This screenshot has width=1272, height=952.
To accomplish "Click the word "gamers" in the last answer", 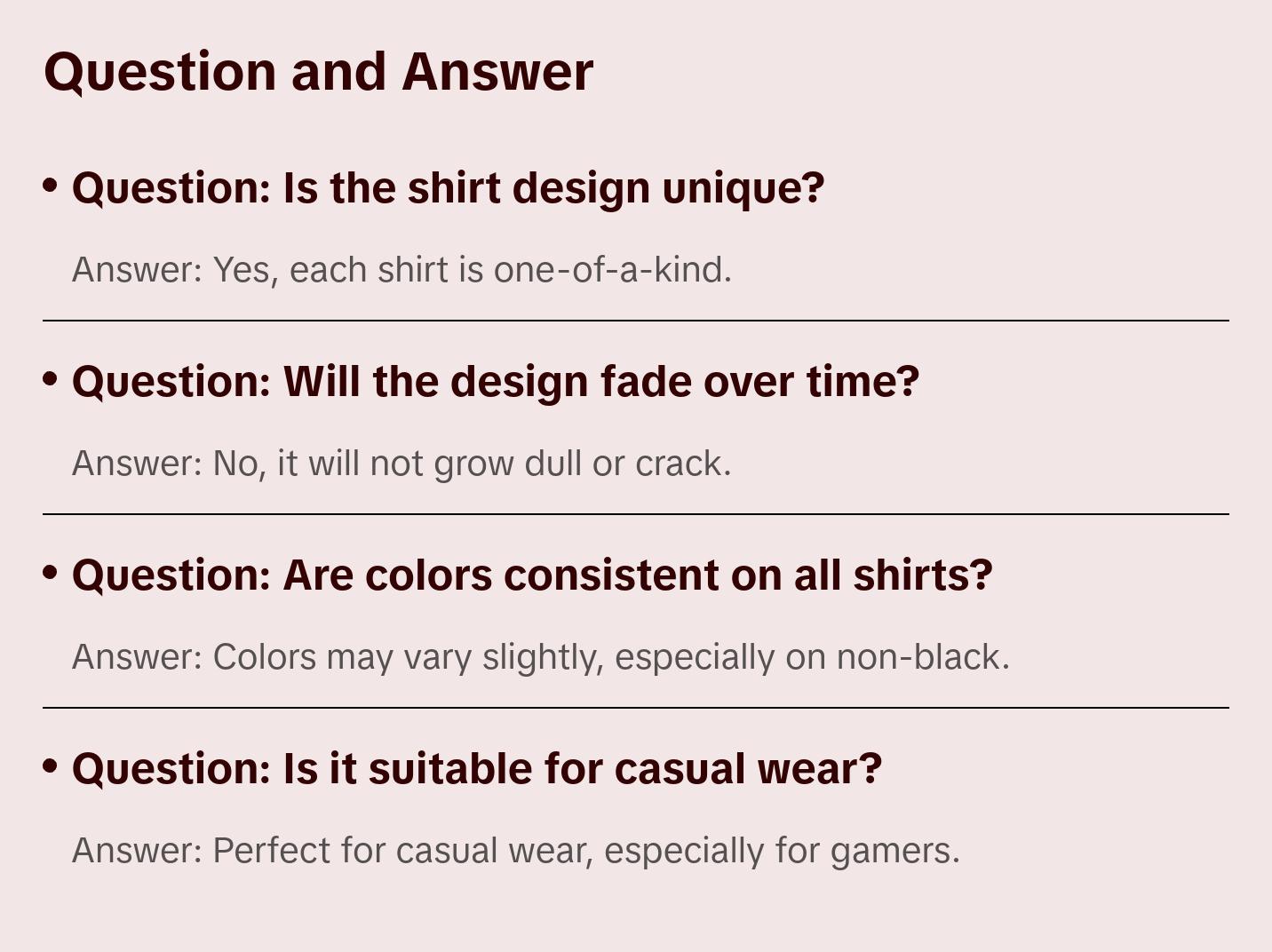I will (892, 851).
